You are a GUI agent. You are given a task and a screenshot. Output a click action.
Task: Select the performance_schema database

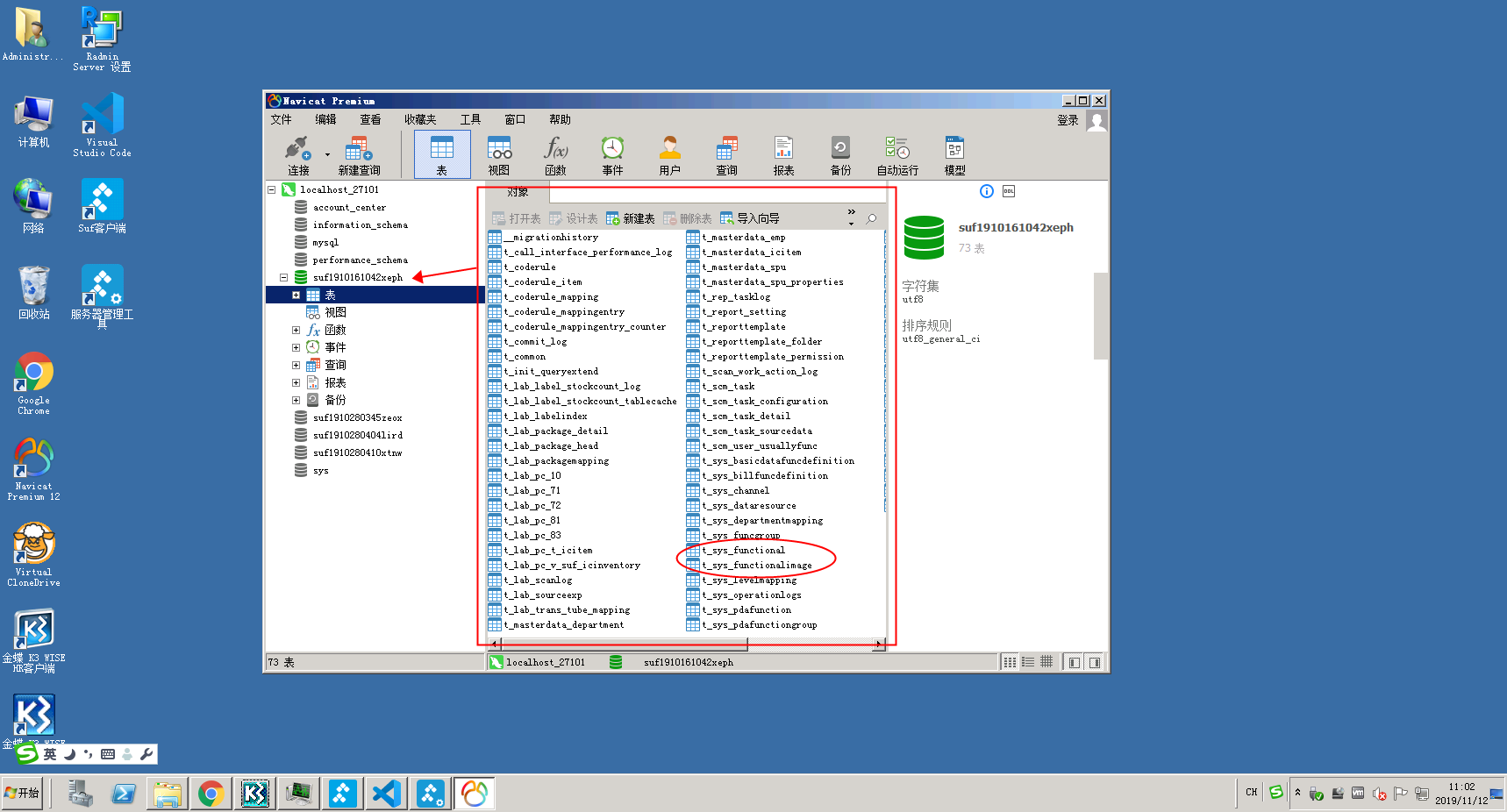360,260
